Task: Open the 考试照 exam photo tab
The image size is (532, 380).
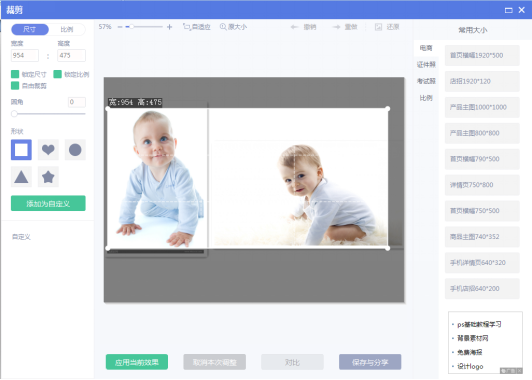Action: coord(426,81)
